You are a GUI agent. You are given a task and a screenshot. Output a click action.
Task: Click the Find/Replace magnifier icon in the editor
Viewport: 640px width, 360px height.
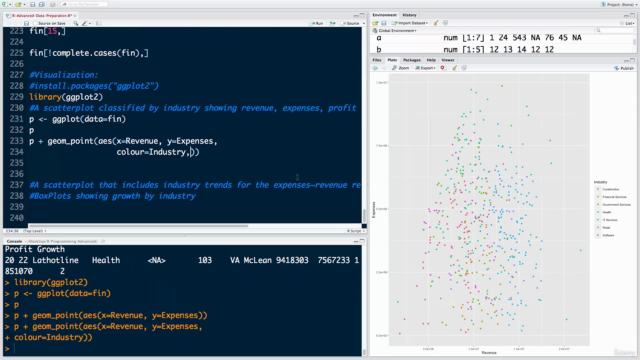tap(76, 23)
